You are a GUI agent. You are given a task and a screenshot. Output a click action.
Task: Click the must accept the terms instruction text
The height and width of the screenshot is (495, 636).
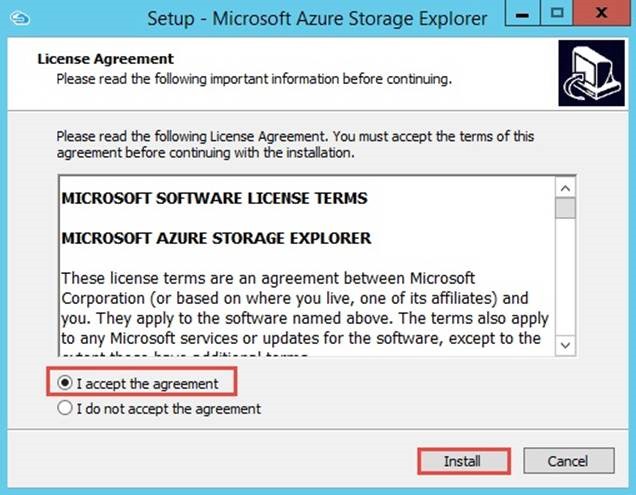295,144
